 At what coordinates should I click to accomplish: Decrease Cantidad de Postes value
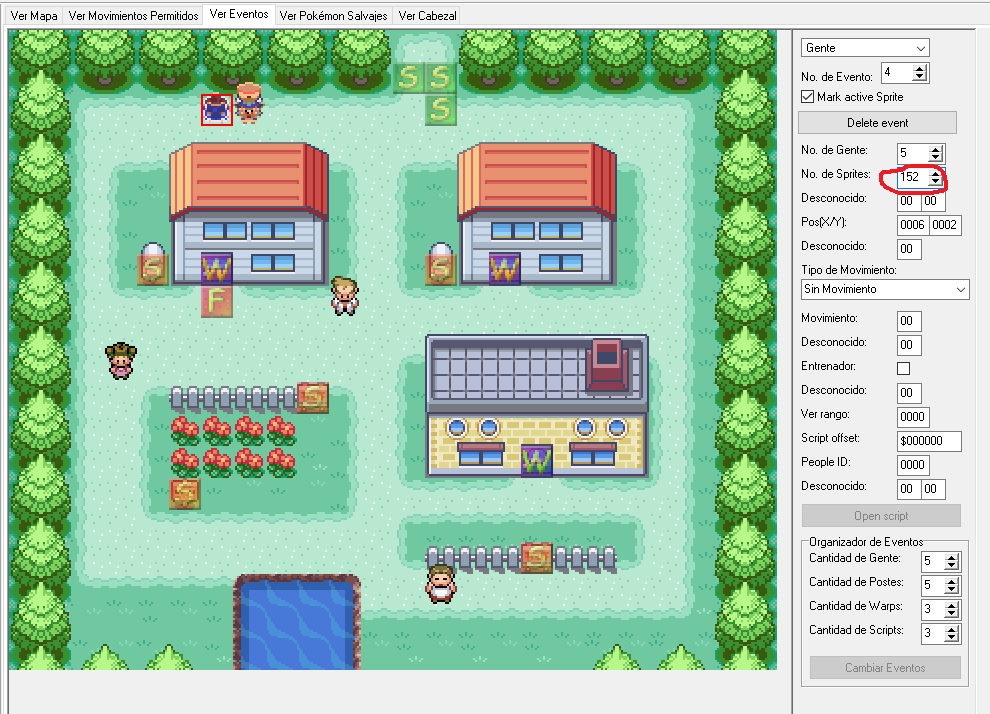click(x=951, y=590)
